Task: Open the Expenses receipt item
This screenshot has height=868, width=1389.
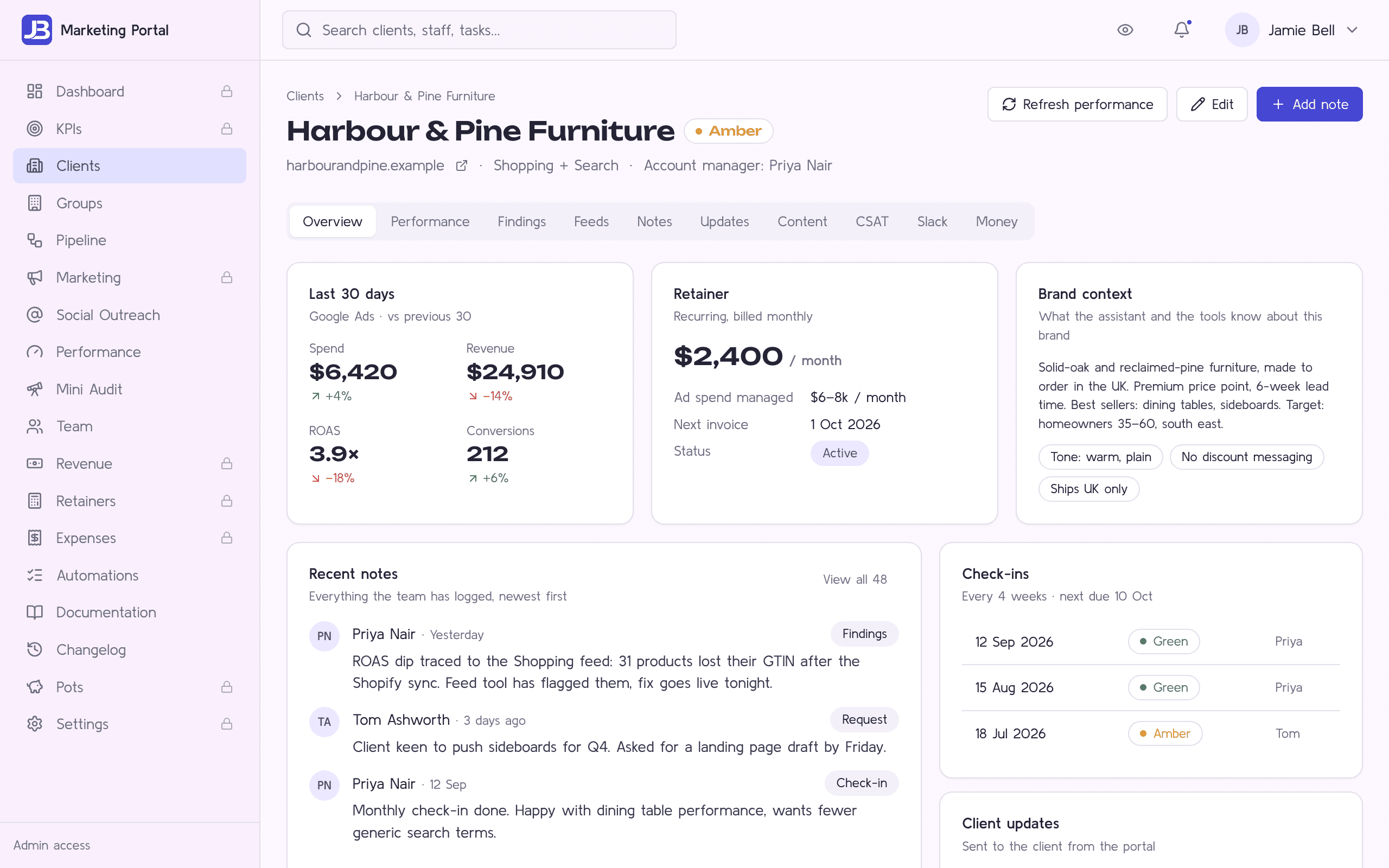Action: coord(129,538)
